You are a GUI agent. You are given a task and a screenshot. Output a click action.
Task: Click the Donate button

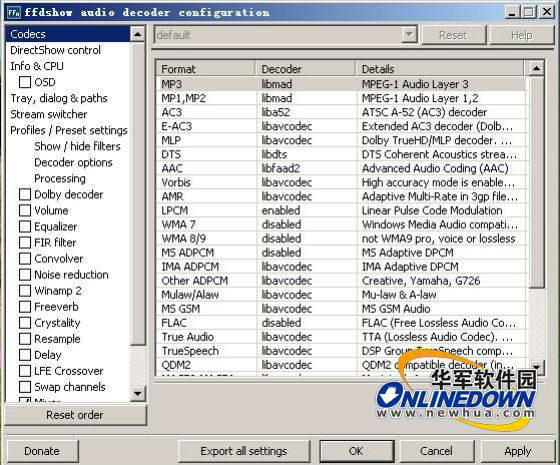click(42, 451)
